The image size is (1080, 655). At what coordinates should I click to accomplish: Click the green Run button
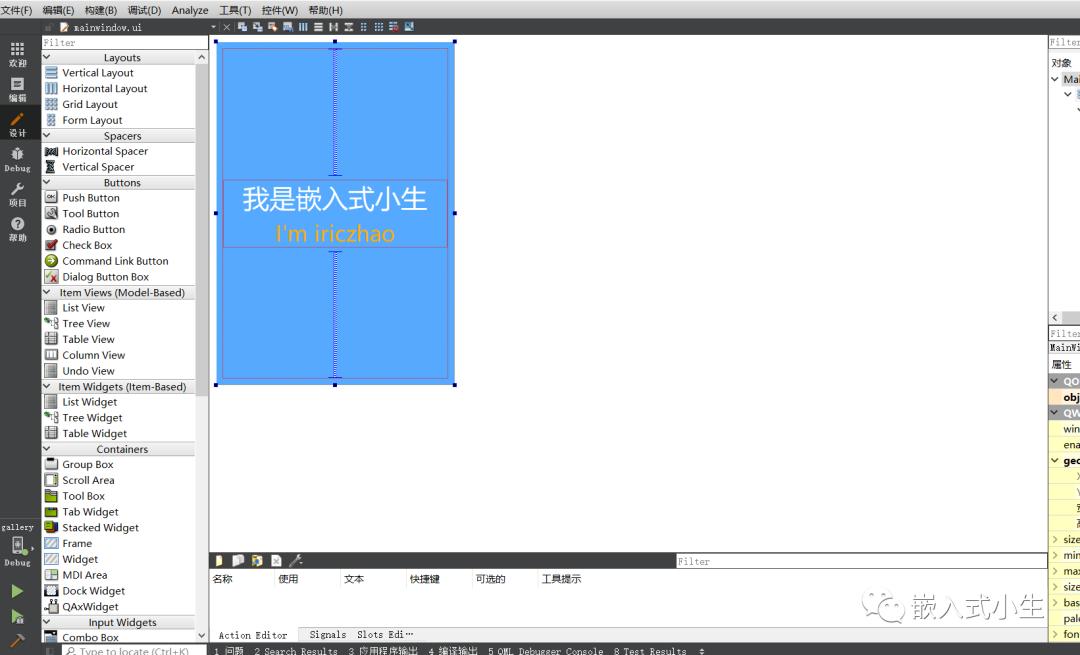pos(17,591)
